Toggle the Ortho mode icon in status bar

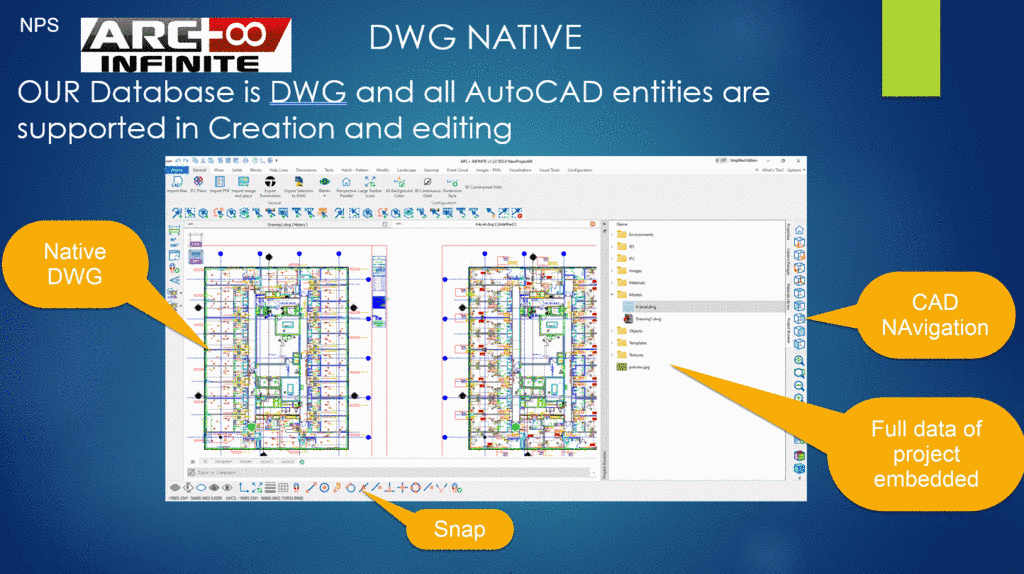(244, 488)
